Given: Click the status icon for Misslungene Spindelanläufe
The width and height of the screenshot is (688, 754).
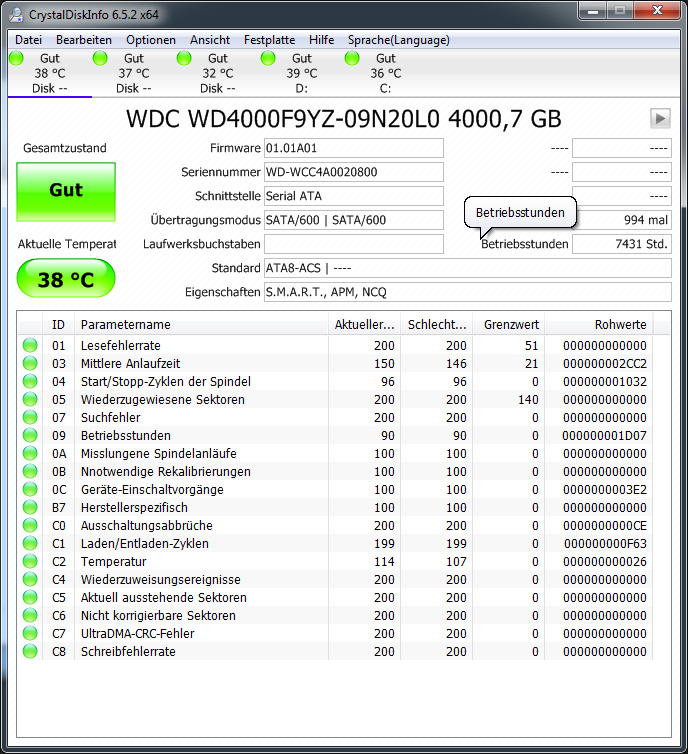Looking at the screenshot, I should pyautogui.click(x=30, y=453).
